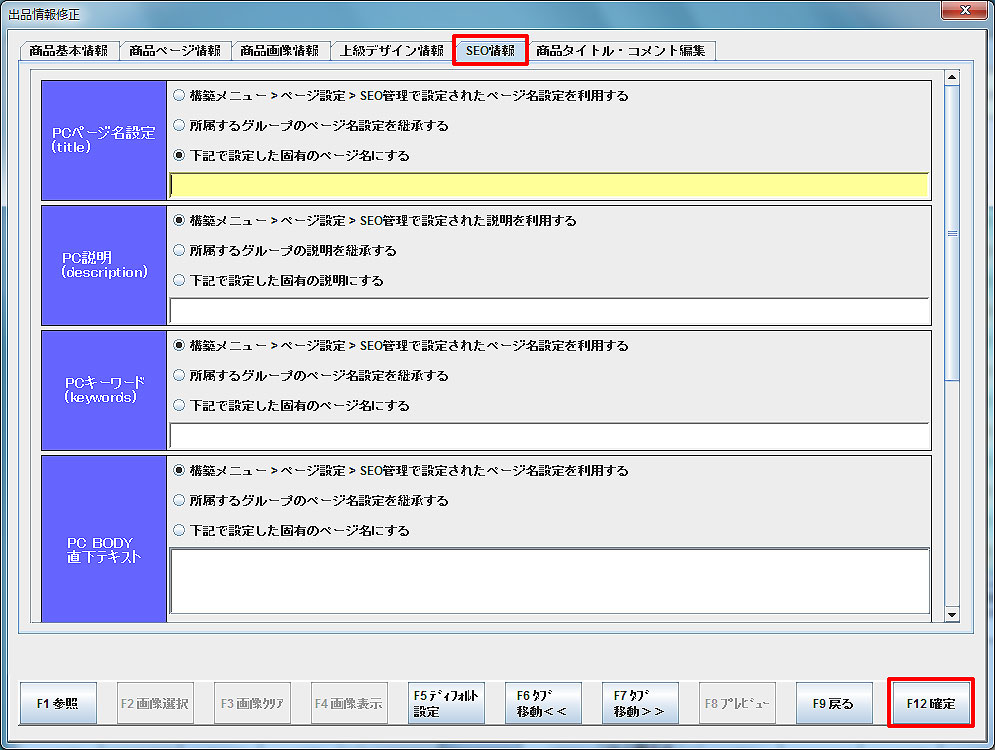
Task: Choose group inheritance radio for PCページ名設定
Action: 179,126
